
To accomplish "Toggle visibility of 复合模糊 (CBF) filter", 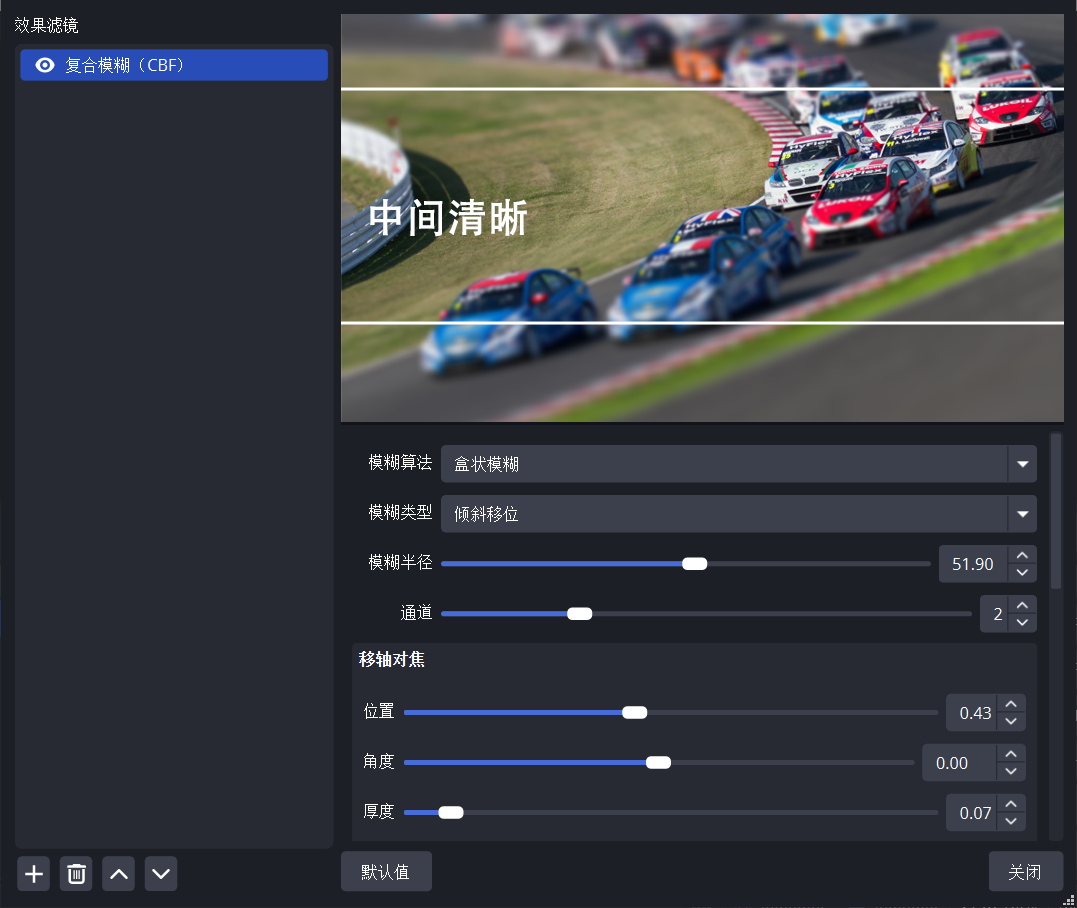I will point(44,65).
